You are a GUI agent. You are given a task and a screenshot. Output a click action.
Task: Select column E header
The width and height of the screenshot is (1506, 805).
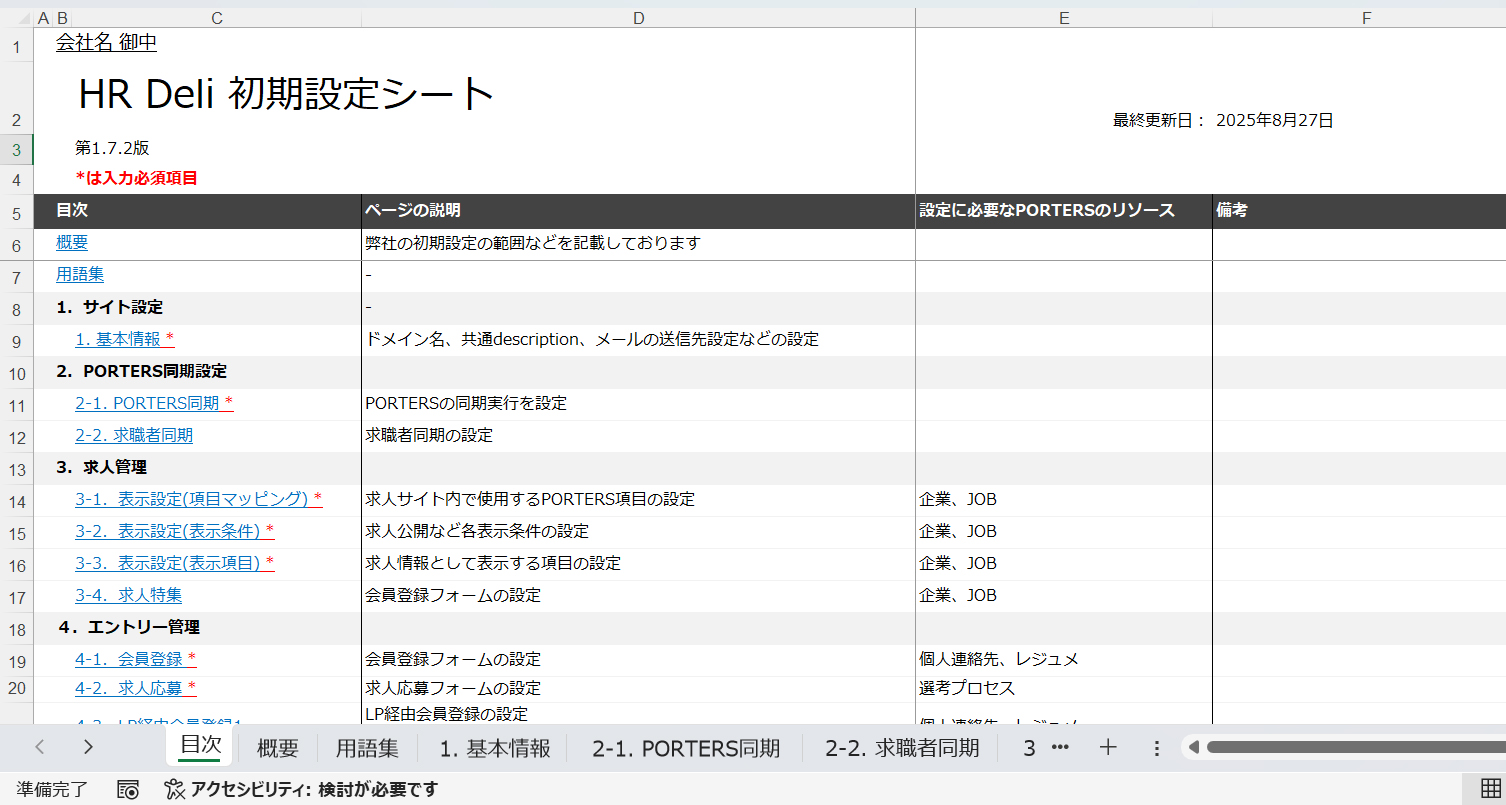click(x=1064, y=18)
